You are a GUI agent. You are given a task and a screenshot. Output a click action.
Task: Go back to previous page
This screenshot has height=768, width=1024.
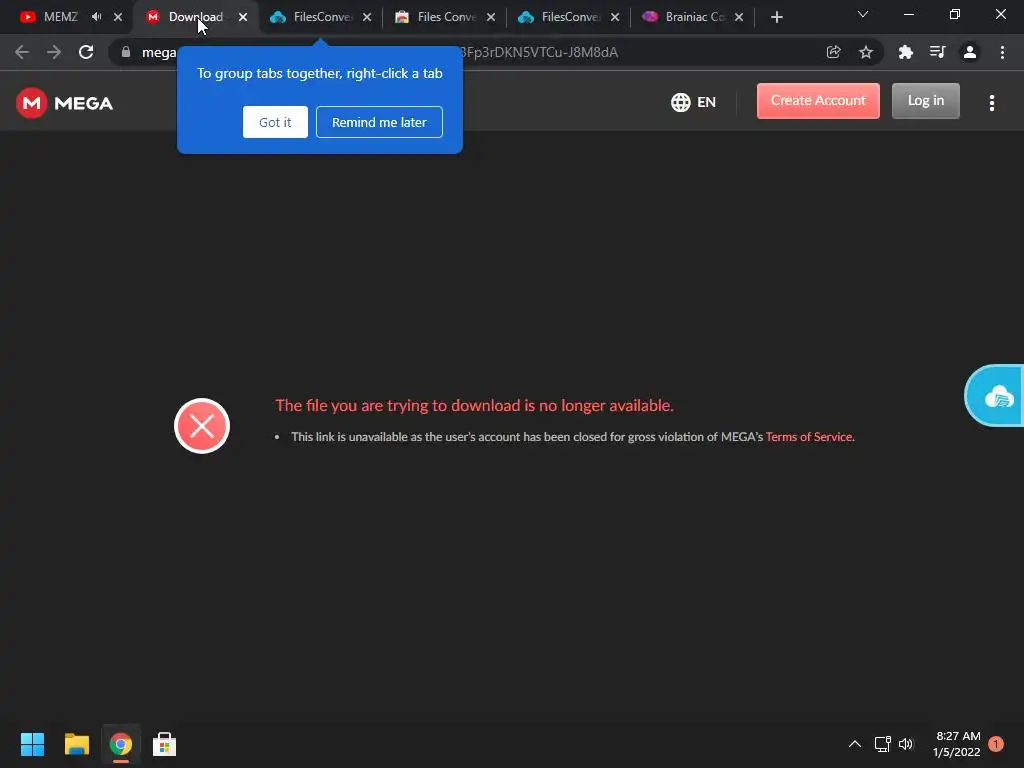tap(22, 52)
